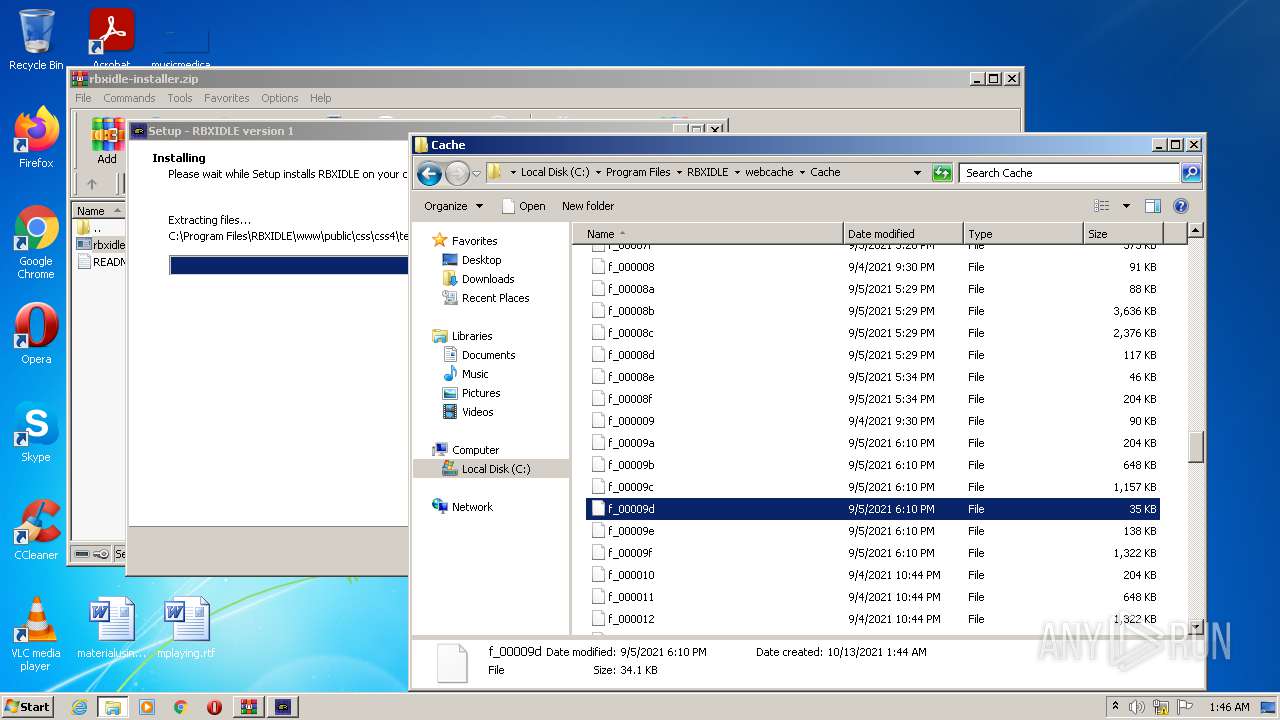Viewport: 1280px width, 720px height.
Task: Launch Google Chrome desktop shortcut
Action: (36, 243)
